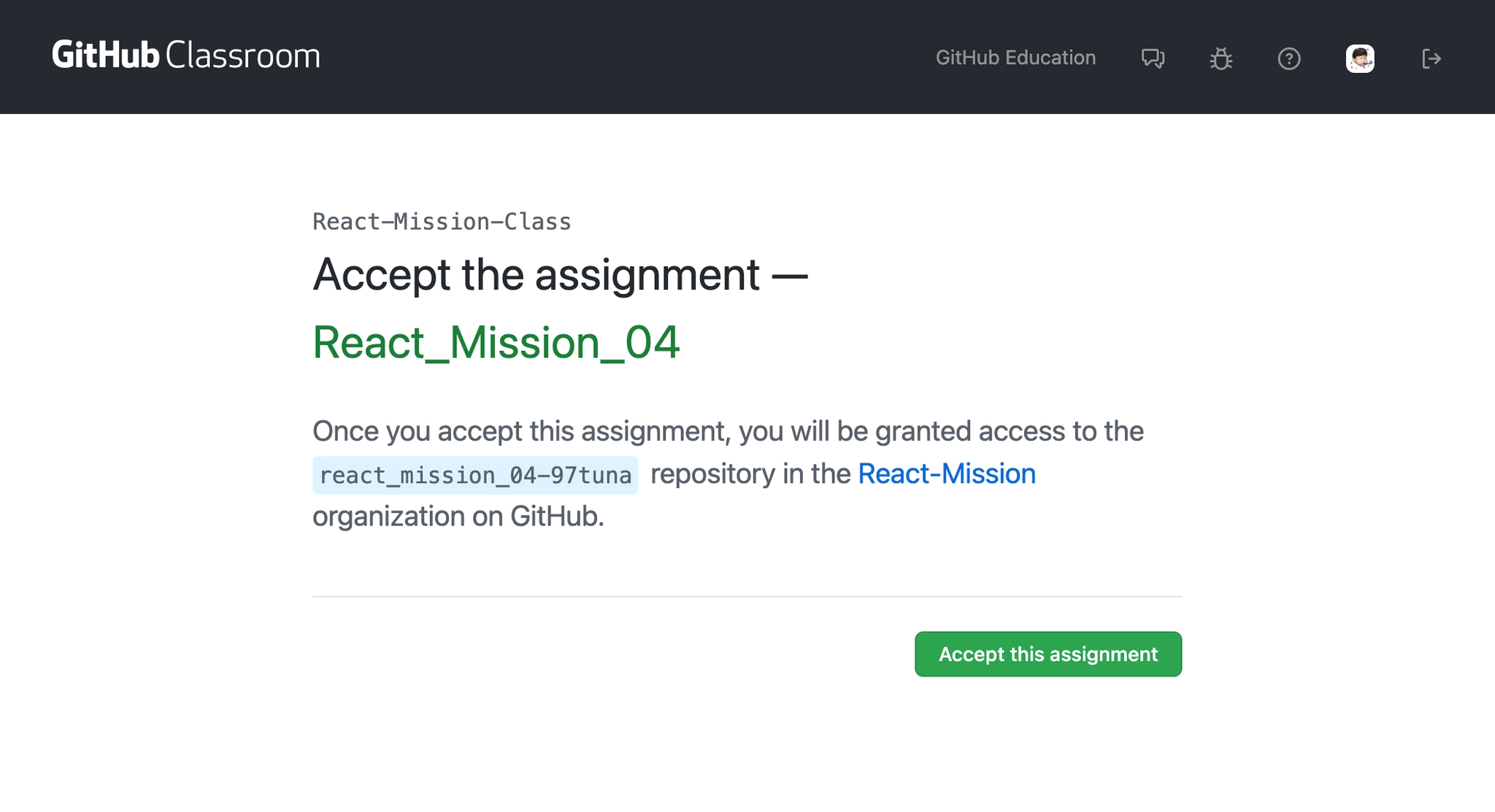Viewport: 1495px width, 812px height.
Task: Click the react_mission_04-97tuna repository name
Action: pos(475,476)
